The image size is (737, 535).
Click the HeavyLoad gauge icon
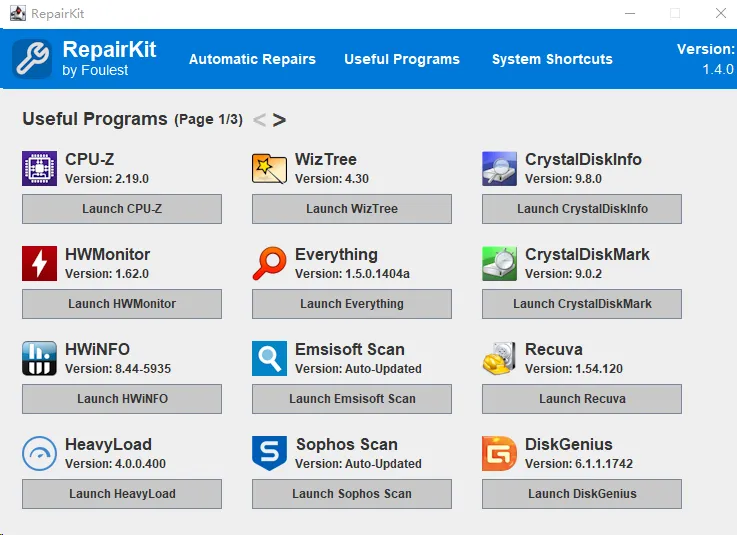(39, 453)
